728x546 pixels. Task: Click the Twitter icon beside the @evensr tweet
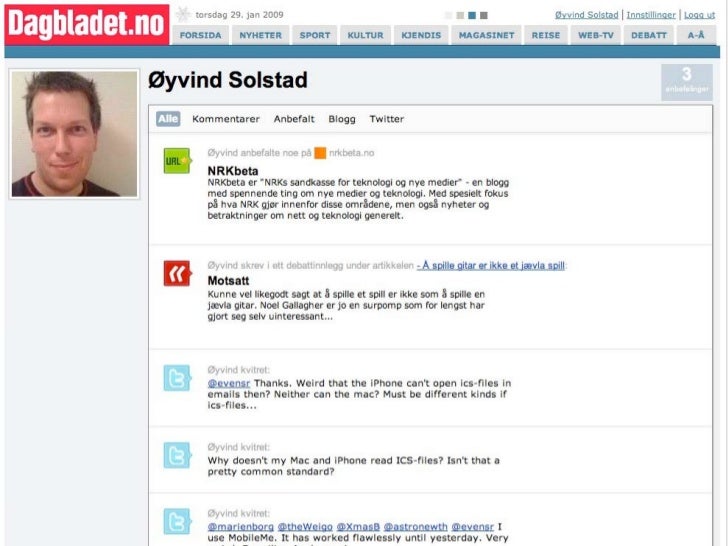tap(177, 378)
